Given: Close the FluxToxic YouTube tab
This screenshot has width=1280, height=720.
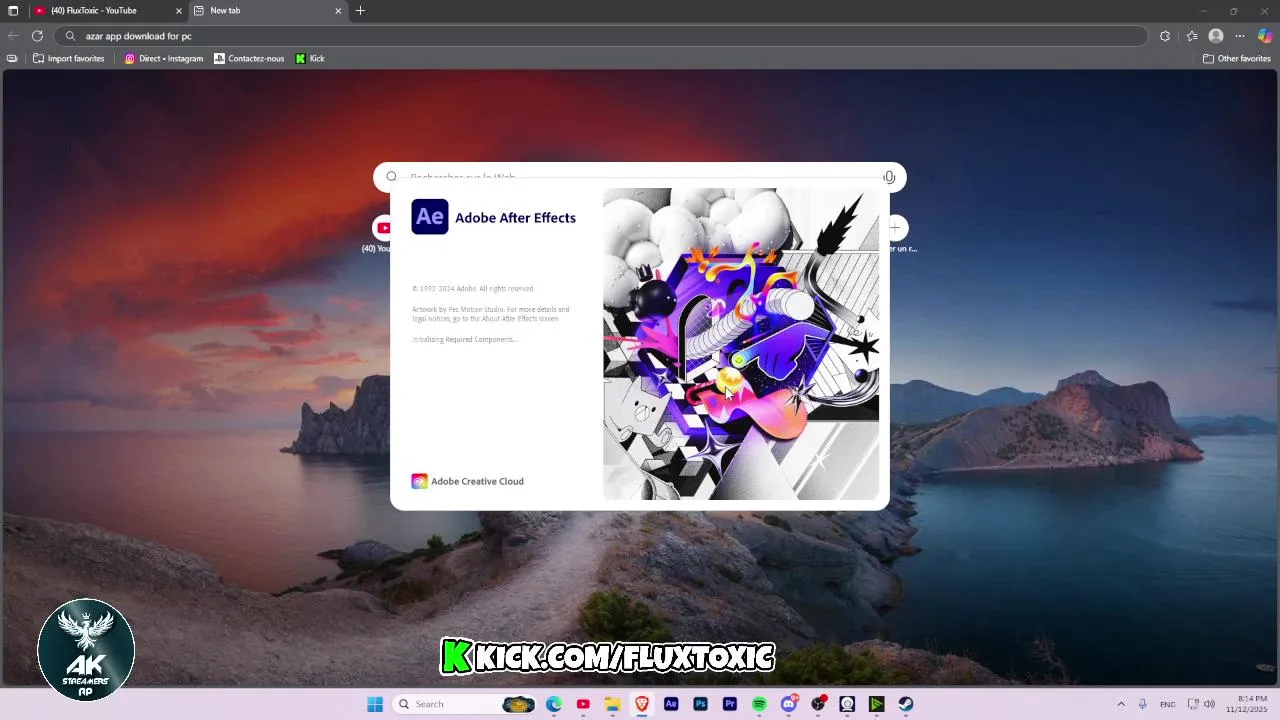Looking at the screenshot, I should 179,11.
